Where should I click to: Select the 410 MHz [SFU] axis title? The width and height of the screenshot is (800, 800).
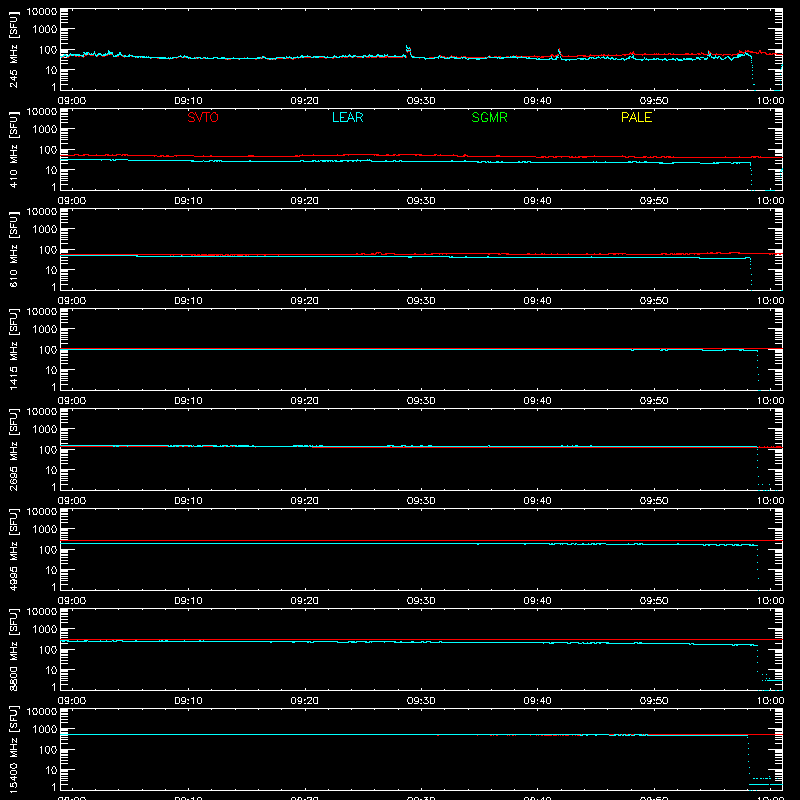(x=13, y=149)
